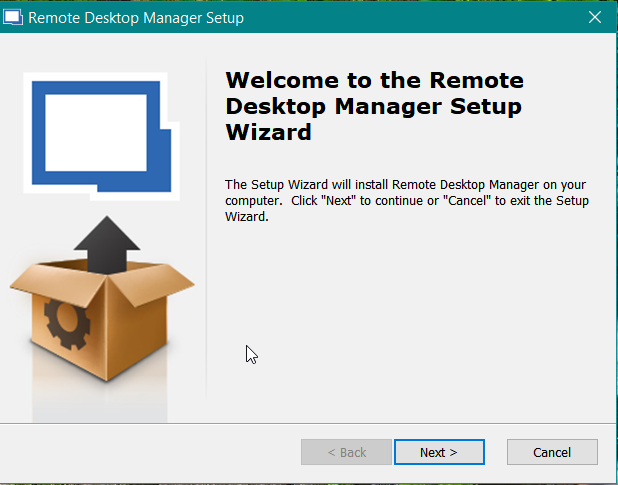This screenshot has width=618, height=485.
Task: Close the setup window with the X button
Action: (x=594, y=17)
